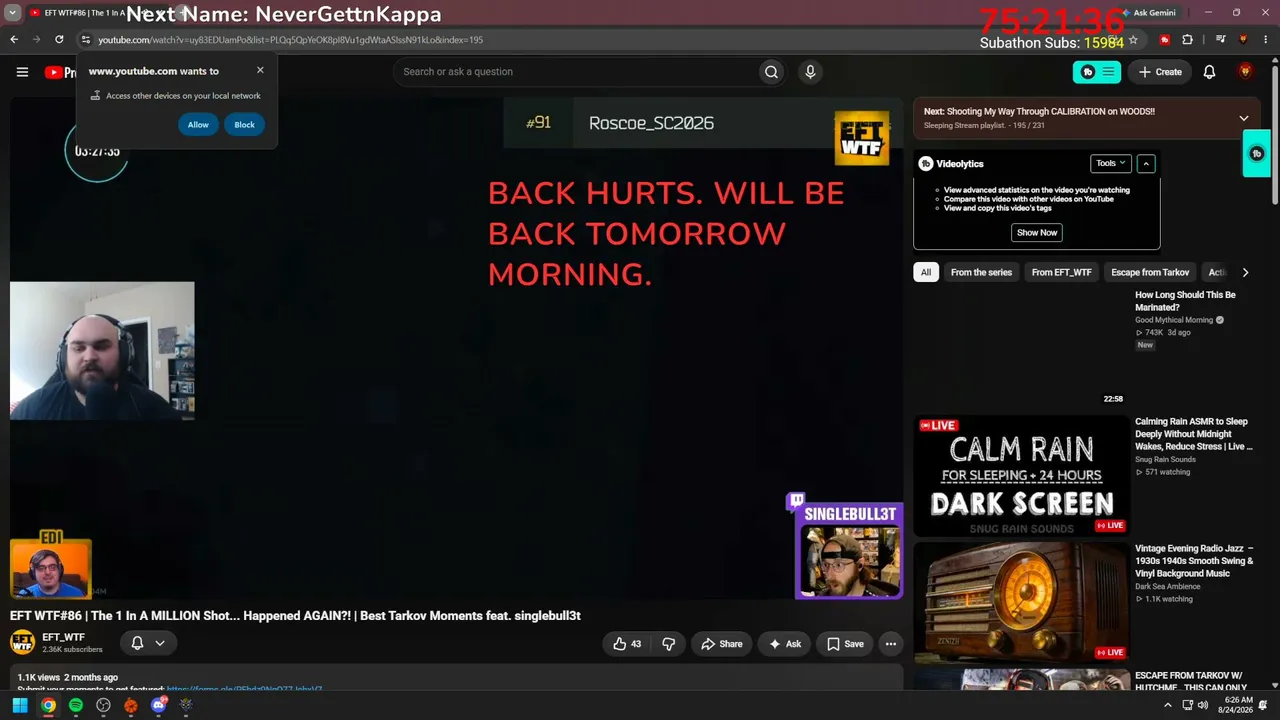Select the From the series chip
The image size is (1280, 720).
[981, 272]
